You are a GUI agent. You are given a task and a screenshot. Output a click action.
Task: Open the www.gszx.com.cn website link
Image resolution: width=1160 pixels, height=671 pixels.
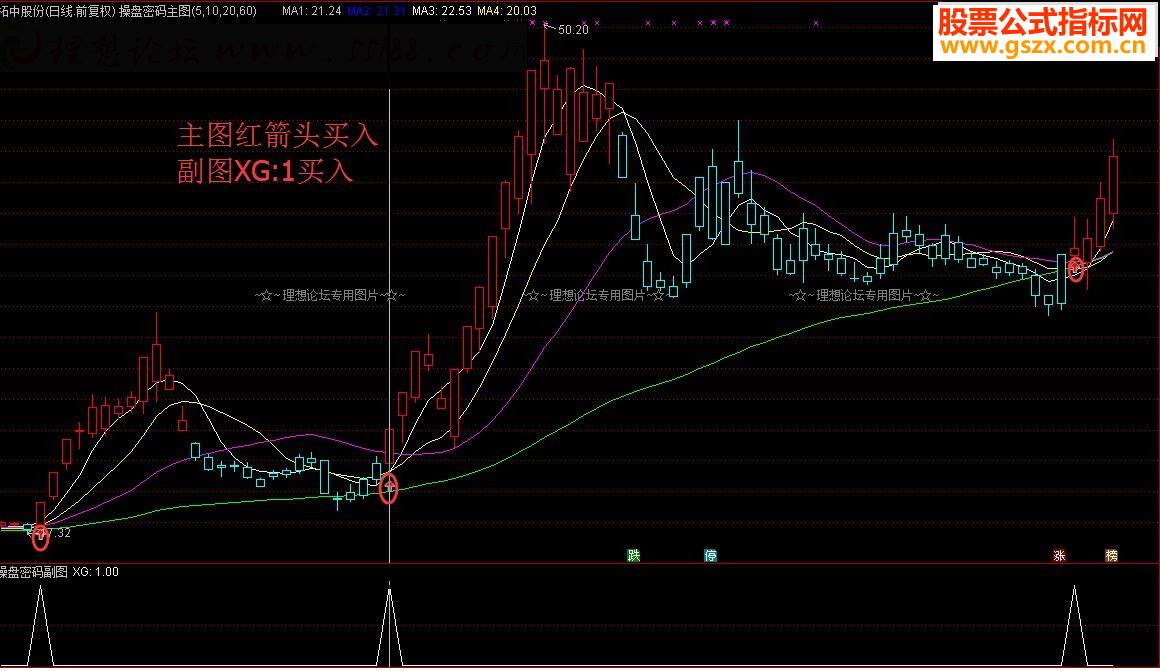pyautogui.click(x=1043, y=47)
